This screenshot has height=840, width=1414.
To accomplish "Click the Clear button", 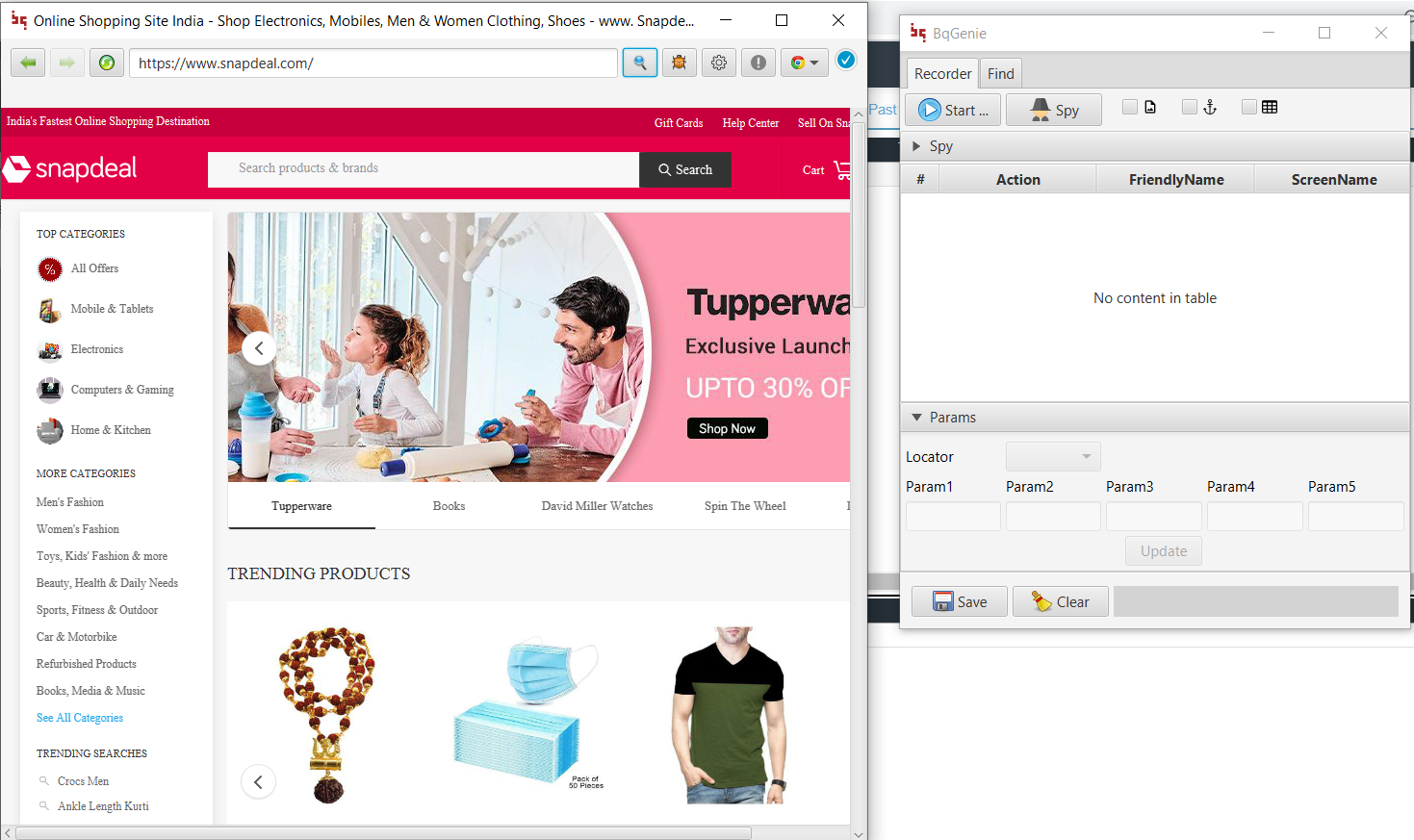I will [1061, 601].
